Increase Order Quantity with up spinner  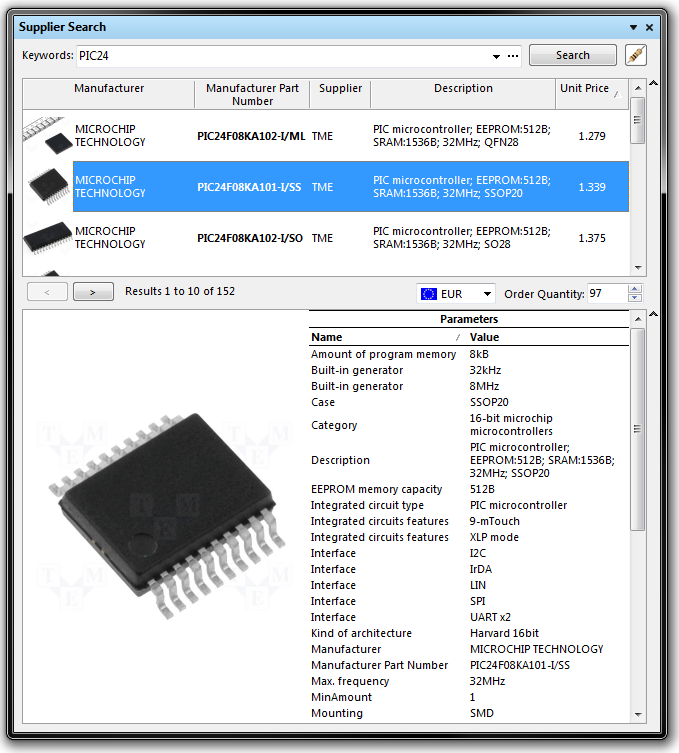(635, 289)
